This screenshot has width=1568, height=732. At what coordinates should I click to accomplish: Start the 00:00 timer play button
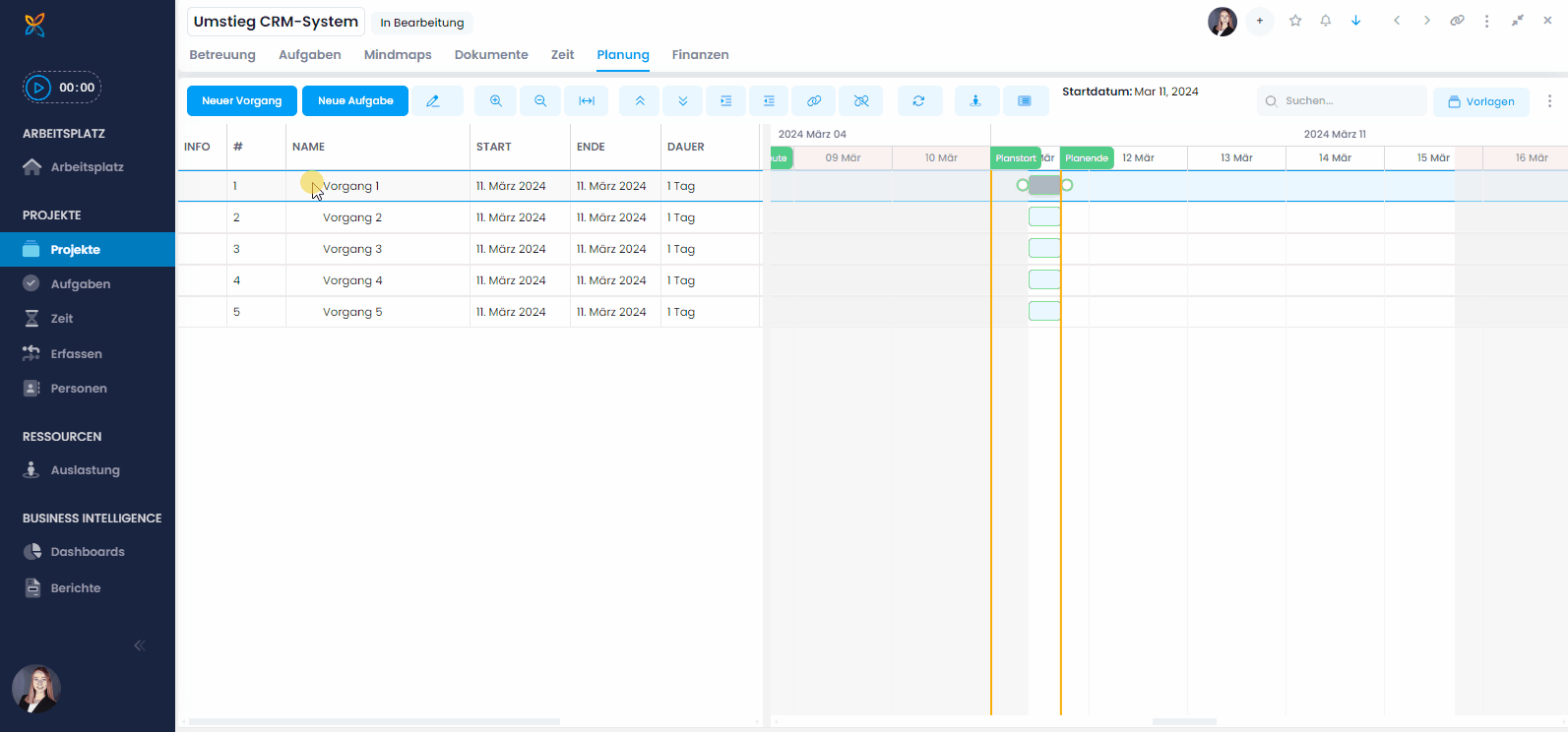38,88
